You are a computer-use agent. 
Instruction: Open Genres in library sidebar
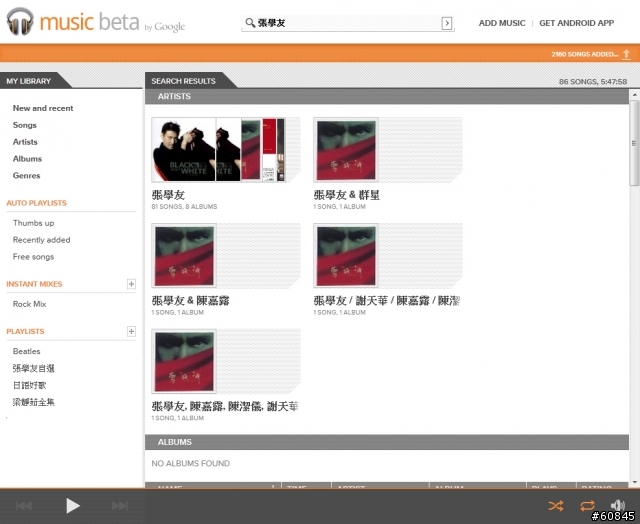coord(27,175)
